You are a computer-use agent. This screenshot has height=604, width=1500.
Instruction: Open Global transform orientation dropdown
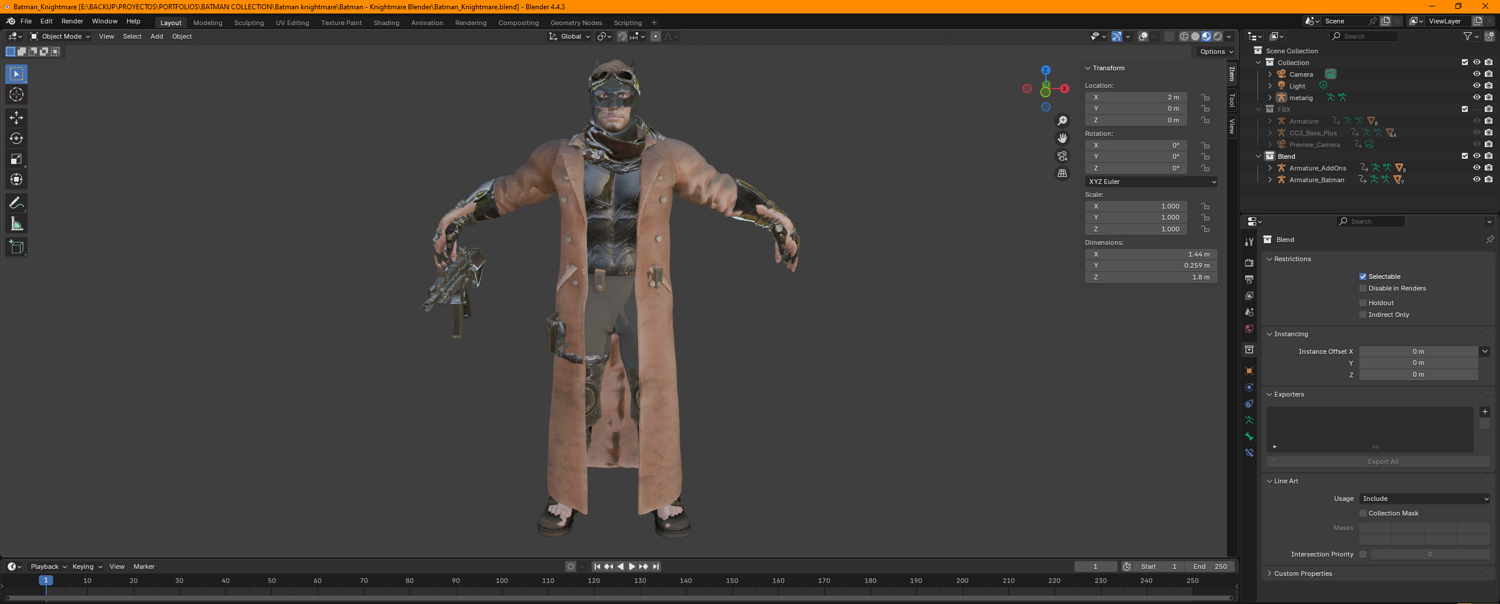(x=569, y=37)
